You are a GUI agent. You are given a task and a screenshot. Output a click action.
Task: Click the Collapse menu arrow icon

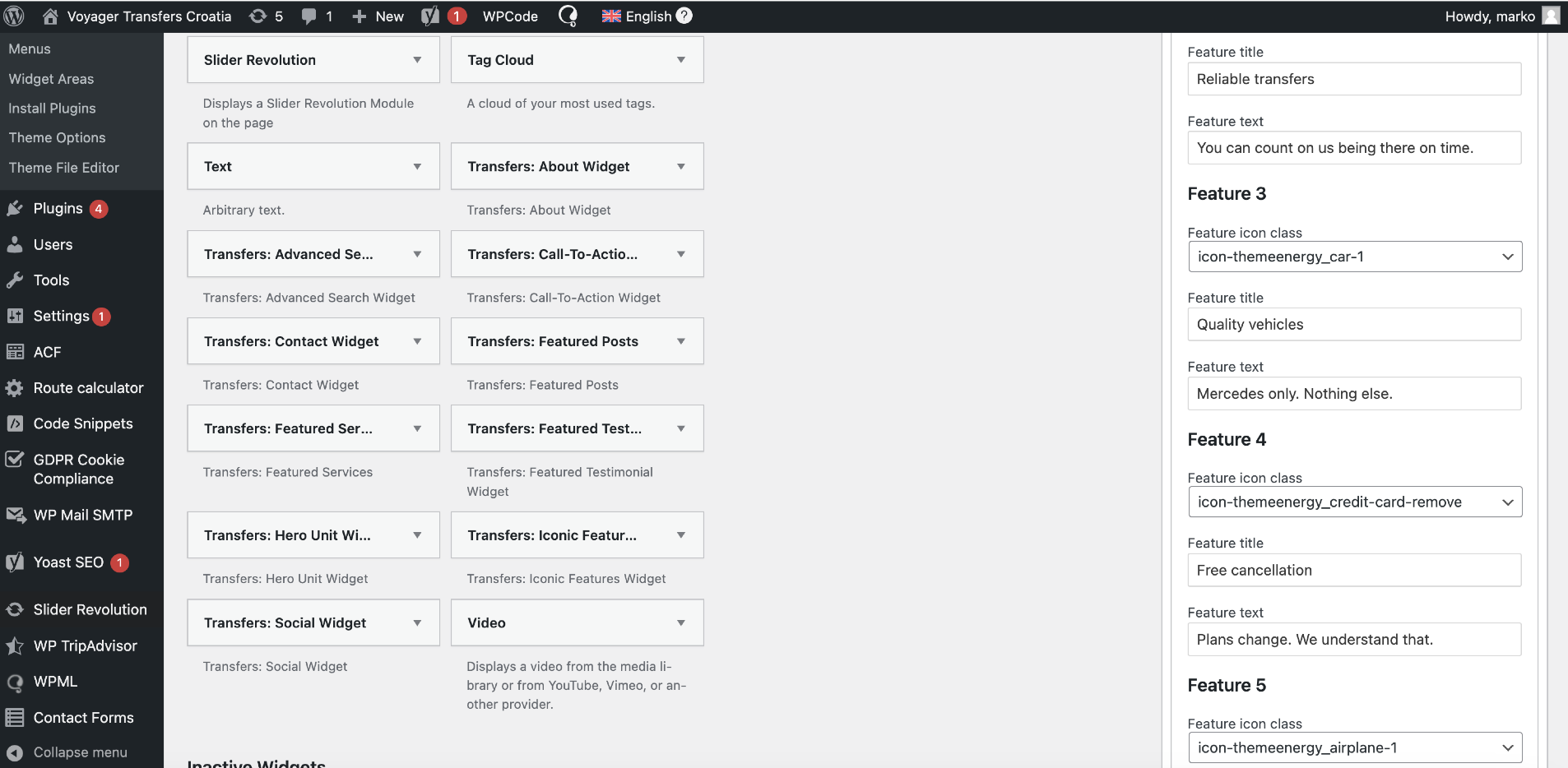click(15, 752)
